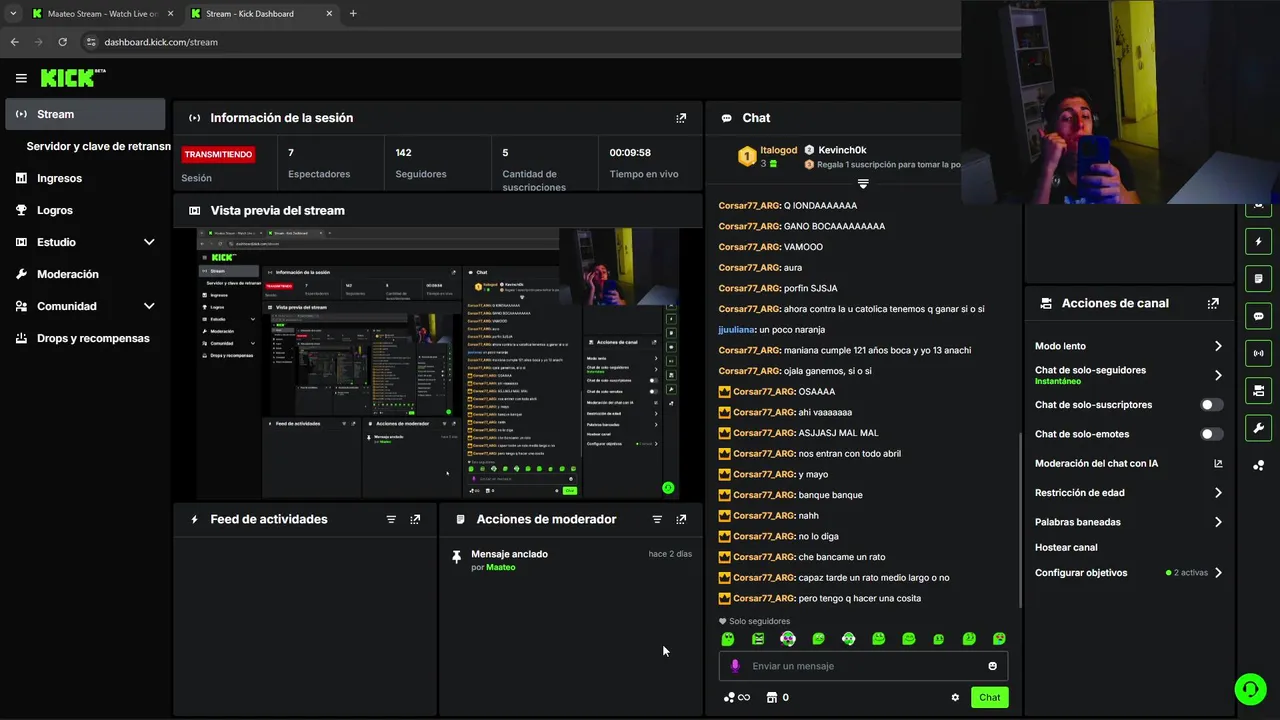The height and width of the screenshot is (720, 1280).
Task: Pop out the Acciones de moderador panel
Action: (x=681, y=519)
